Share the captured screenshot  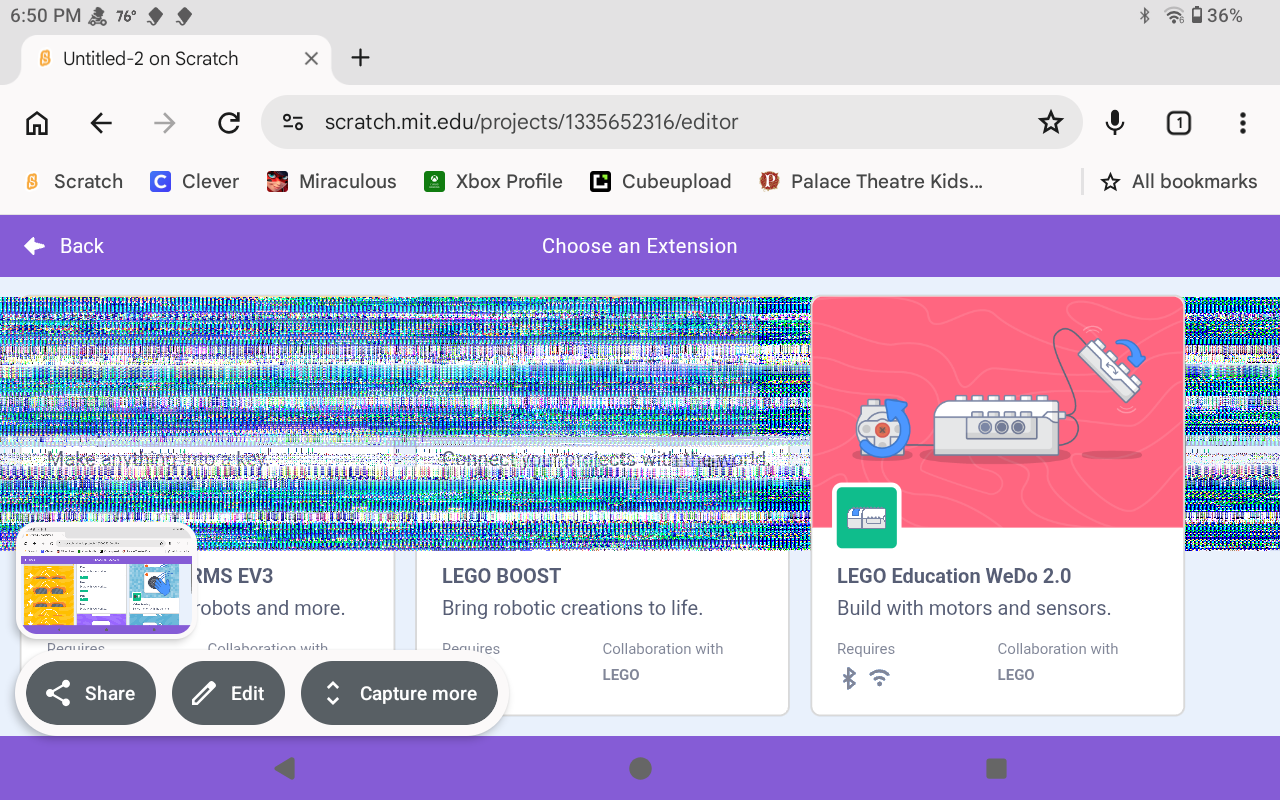[x=91, y=694]
